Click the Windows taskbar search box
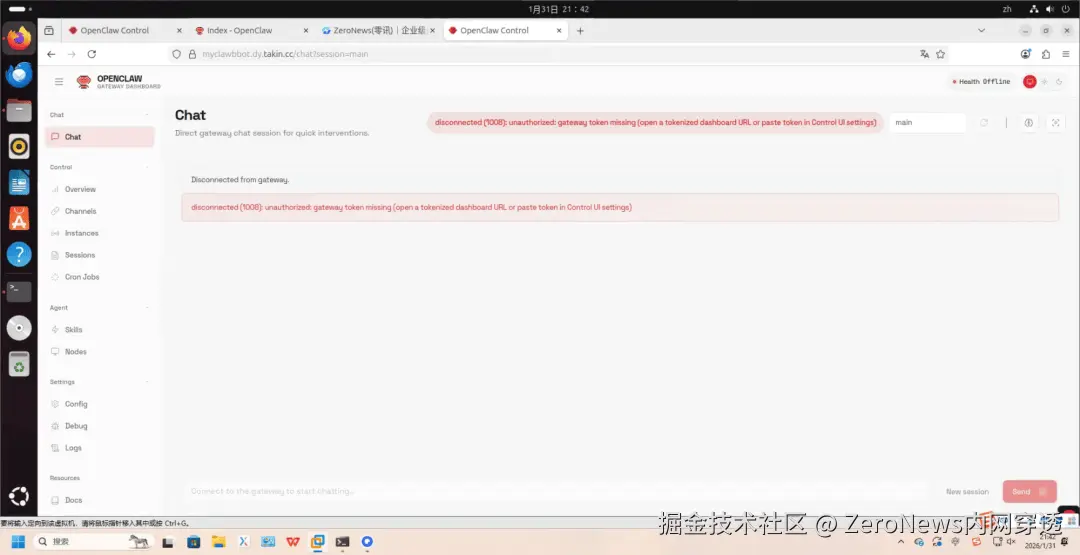Image resolution: width=1080 pixels, height=555 pixels. 94,542
